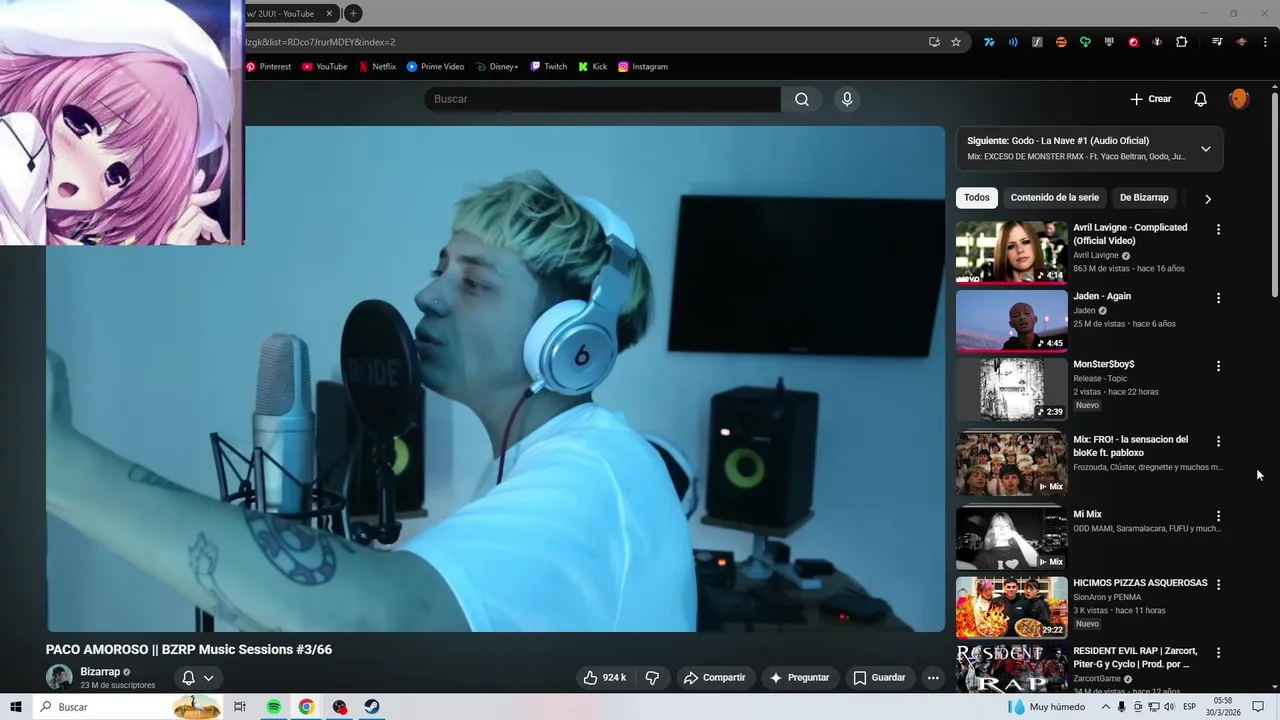1280x720 pixels.
Task: Click the green cloud download extension icon
Action: click(x=1085, y=42)
